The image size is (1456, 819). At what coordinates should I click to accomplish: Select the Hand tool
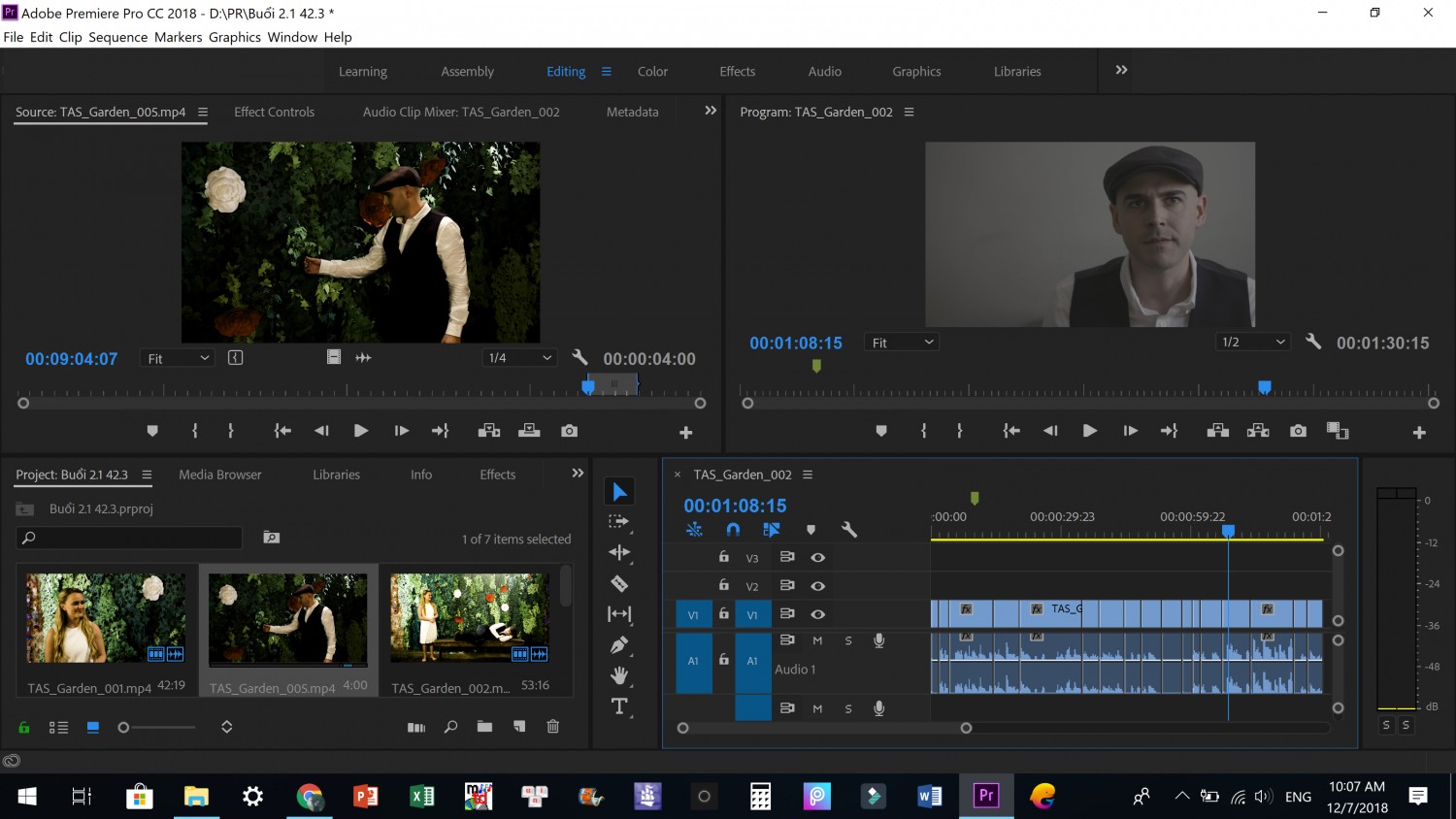pos(619,675)
